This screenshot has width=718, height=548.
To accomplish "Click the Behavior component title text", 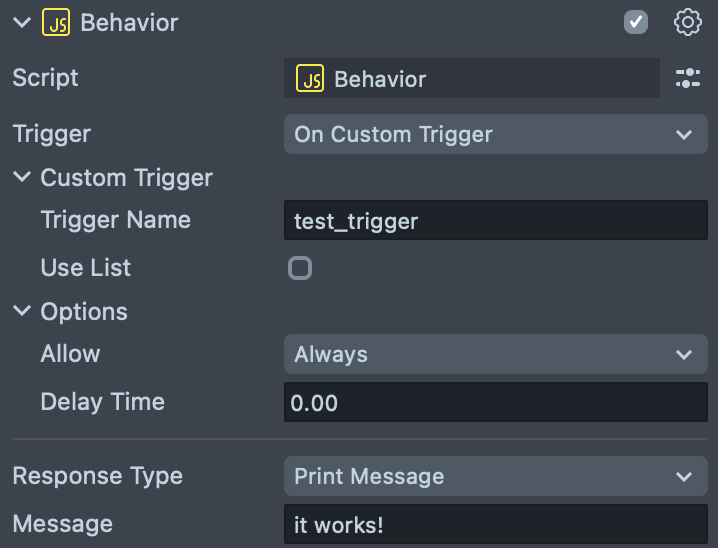I will tap(129, 23).
